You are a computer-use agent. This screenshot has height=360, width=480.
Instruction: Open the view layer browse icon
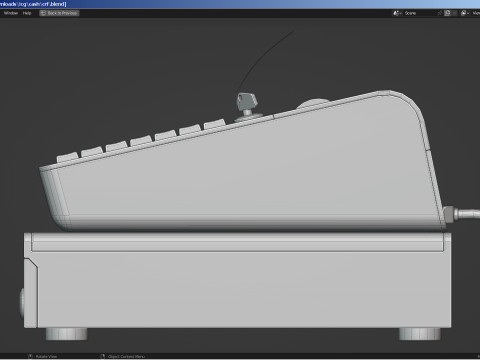pos(465,13)
